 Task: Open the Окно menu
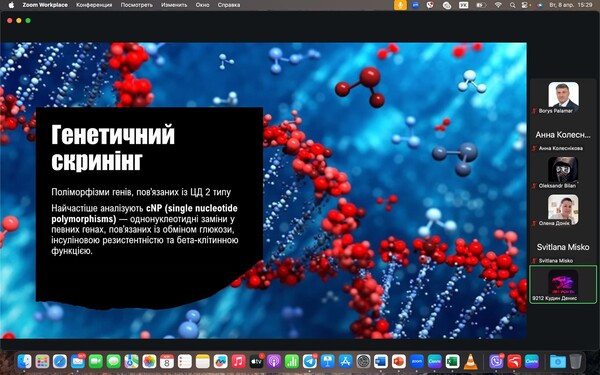tap(202, 5)
